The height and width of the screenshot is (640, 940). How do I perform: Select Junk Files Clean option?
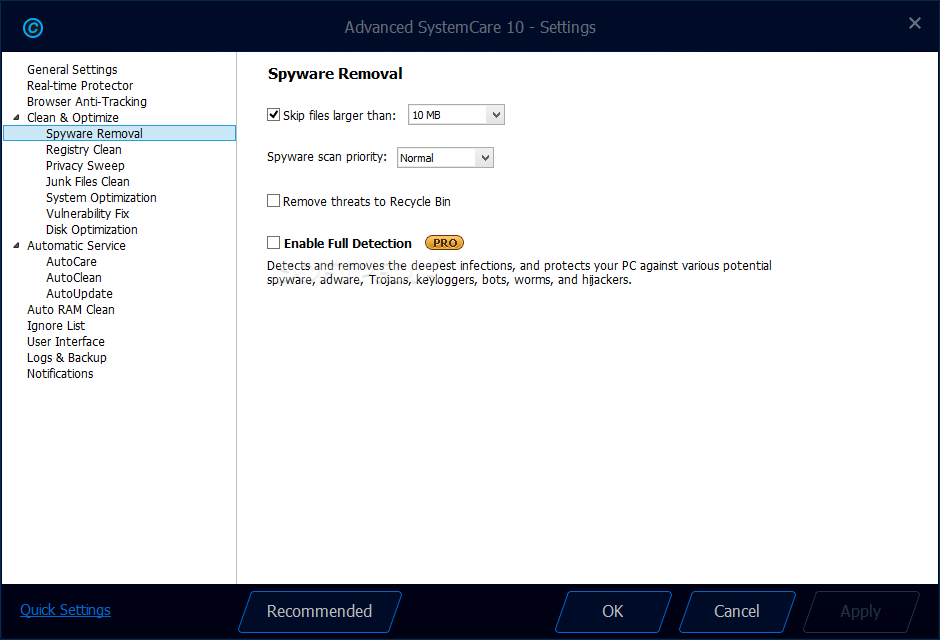(x=88, y=182)
